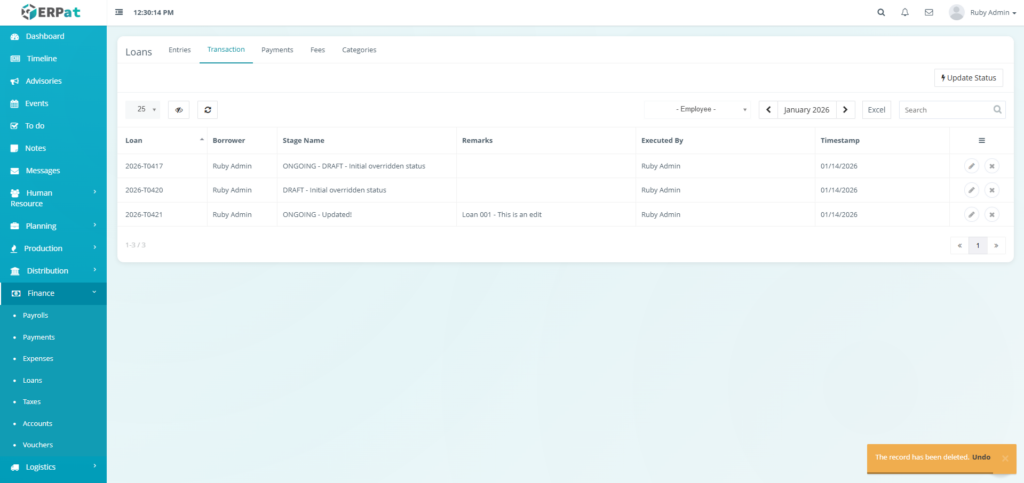The image size is (1024, 483).
Task: Expand Human Resource menu
Action: point(53,198)
